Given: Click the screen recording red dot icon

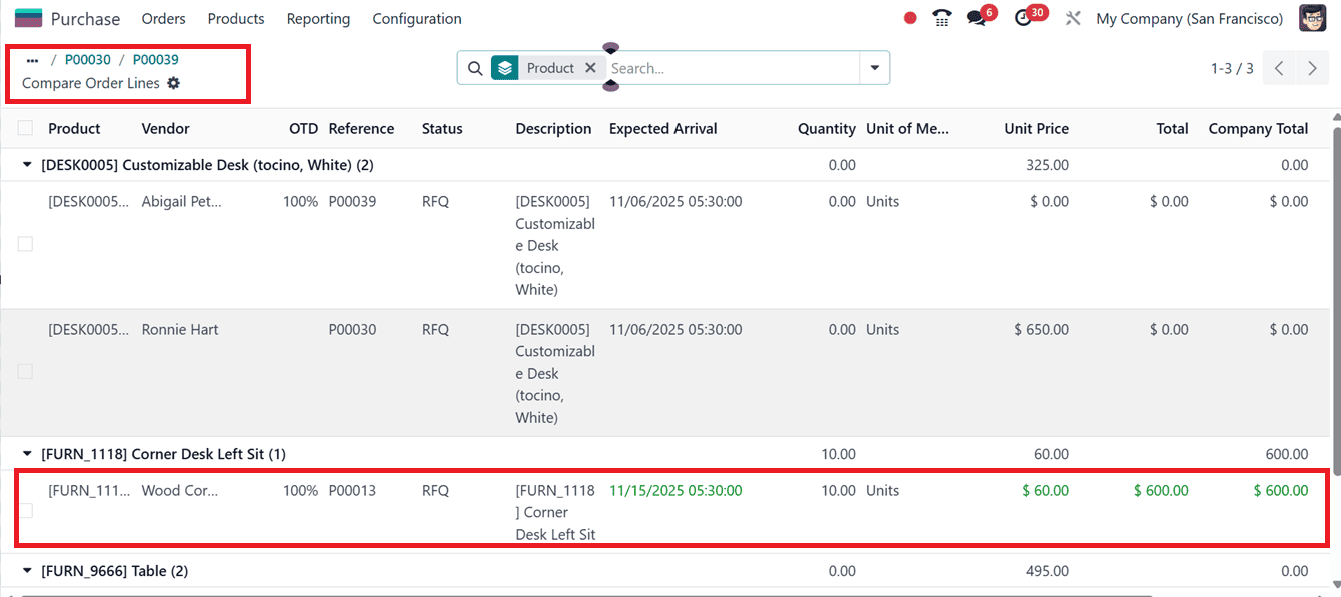Looking at the screenshot, I should 909,17.
